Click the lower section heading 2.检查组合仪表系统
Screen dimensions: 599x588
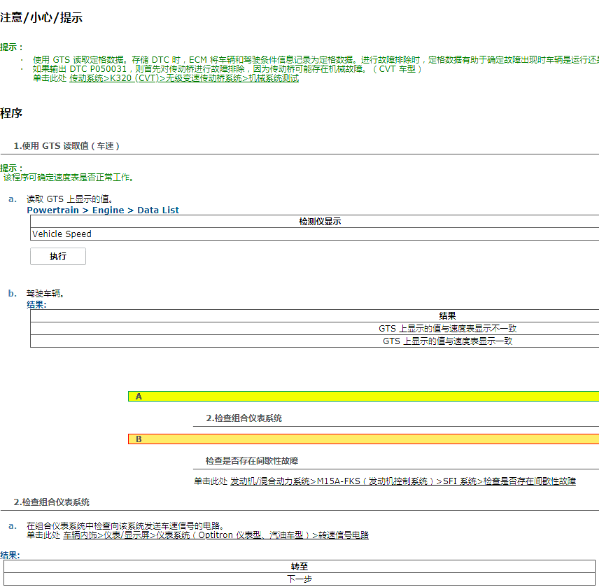coord(52,502)
